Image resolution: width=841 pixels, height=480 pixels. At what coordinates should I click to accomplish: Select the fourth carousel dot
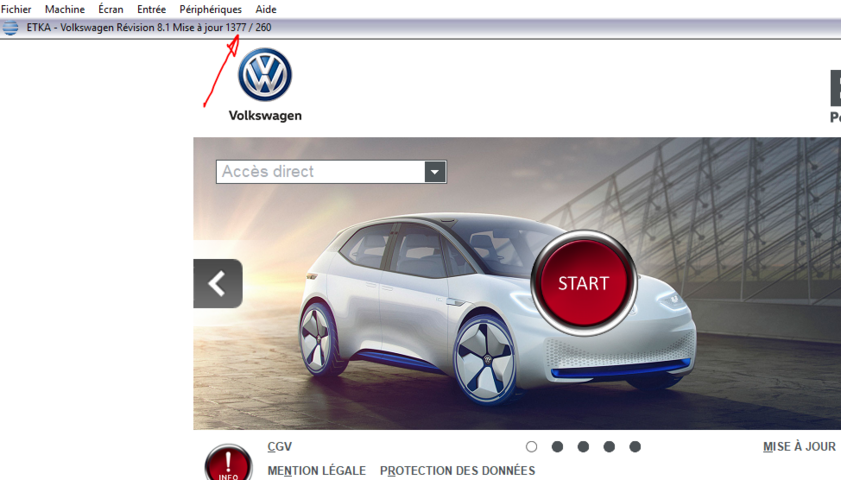(x=609, y=447)
